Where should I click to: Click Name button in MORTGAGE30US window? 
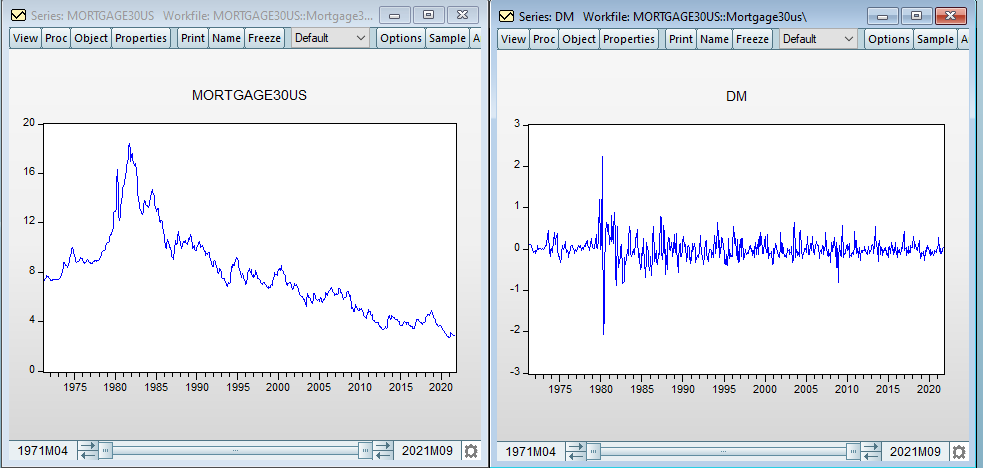click(x=226, y=38)
